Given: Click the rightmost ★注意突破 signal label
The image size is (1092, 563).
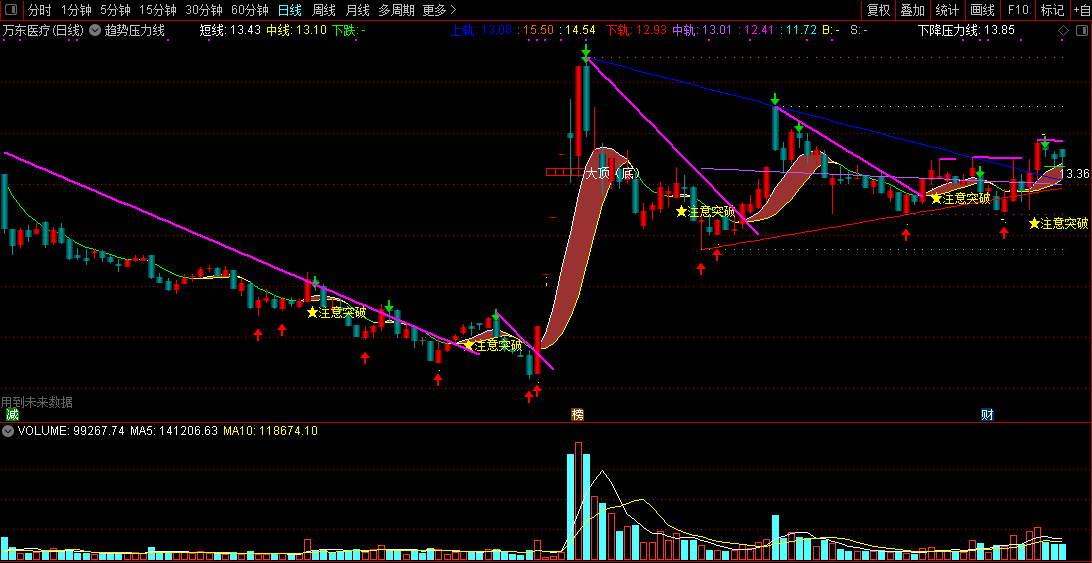Looking at the screenshot, I should (x=1059, y=224).
